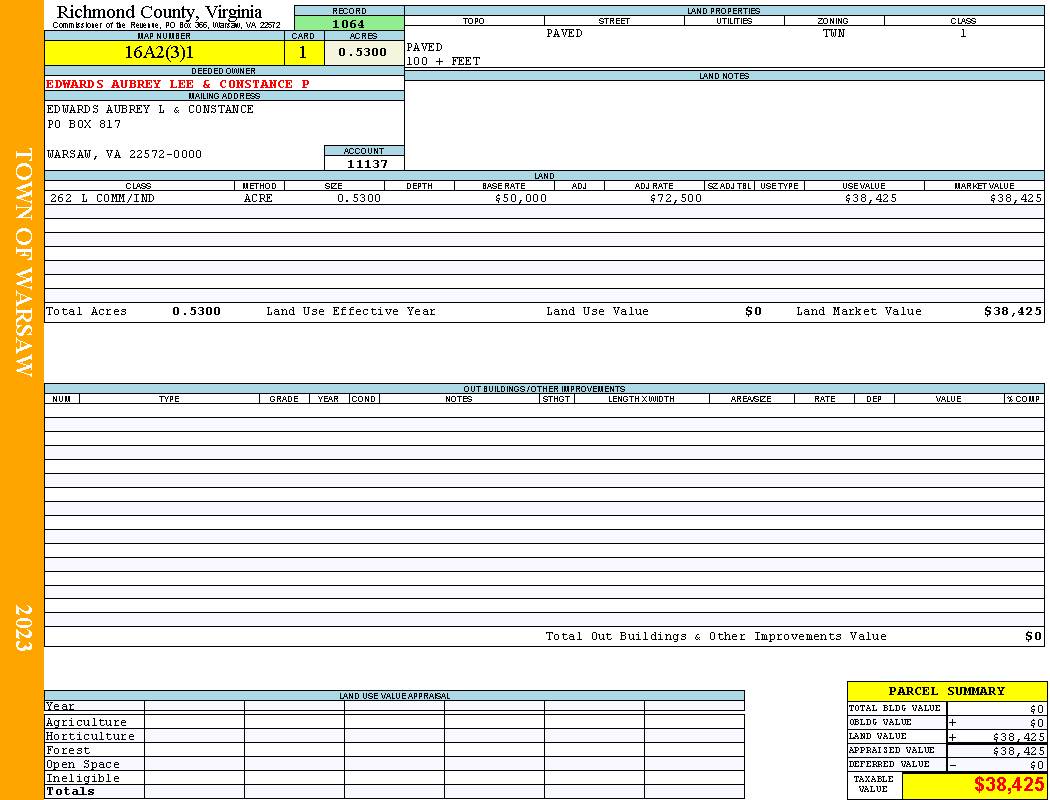The height and width of the screenshot is (800, 1050).
Task: Click the OUT BUILDINGS/OTHER IMPROVEMENTS header
Action: coord(544,389)
